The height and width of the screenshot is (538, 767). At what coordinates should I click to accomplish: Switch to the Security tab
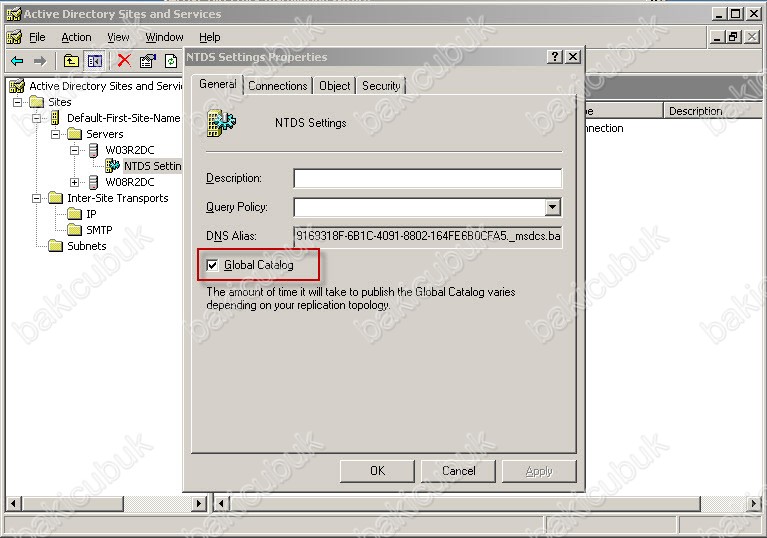click(381, 86)
